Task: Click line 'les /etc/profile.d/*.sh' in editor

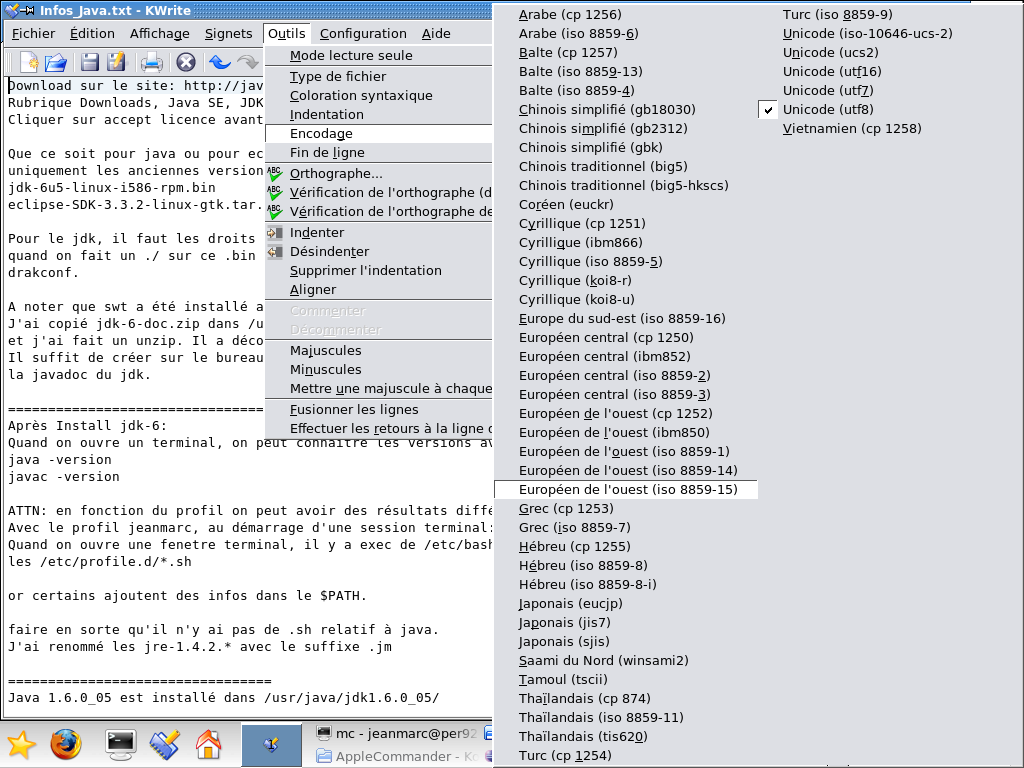Action: point(100,562)
